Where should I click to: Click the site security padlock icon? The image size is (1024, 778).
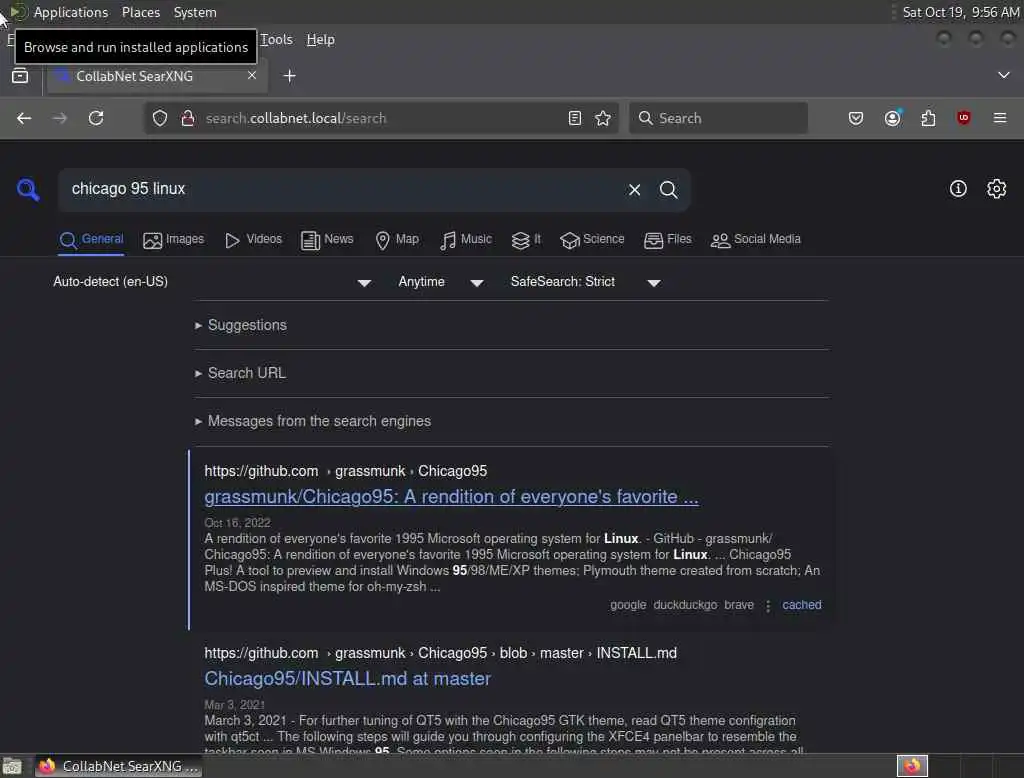point(187,118)
